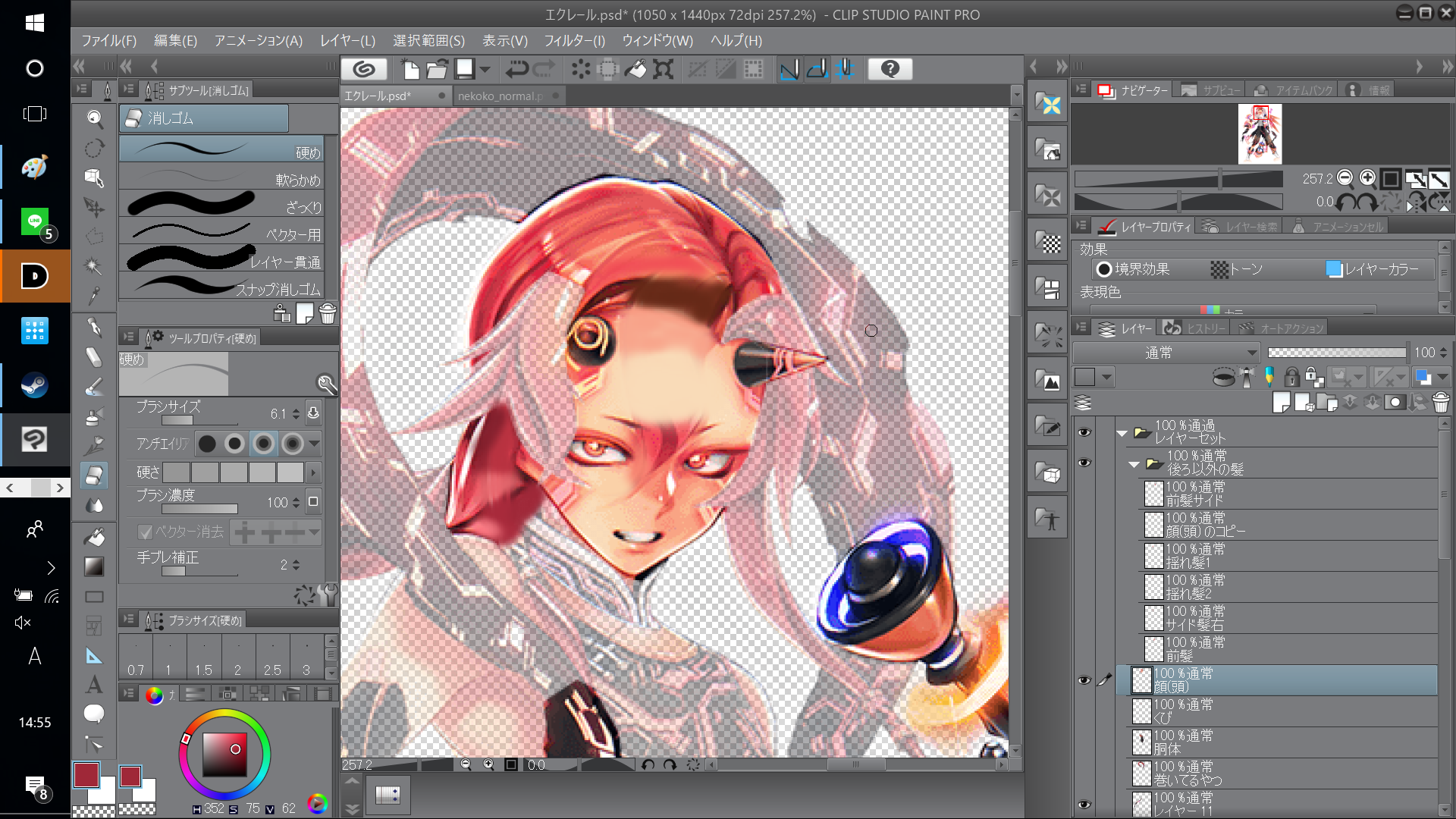The width and height of the screenshot is (1456, 819).
Task: Zoom out using the Navigator minus button
Action: (x=1345, y=178)
